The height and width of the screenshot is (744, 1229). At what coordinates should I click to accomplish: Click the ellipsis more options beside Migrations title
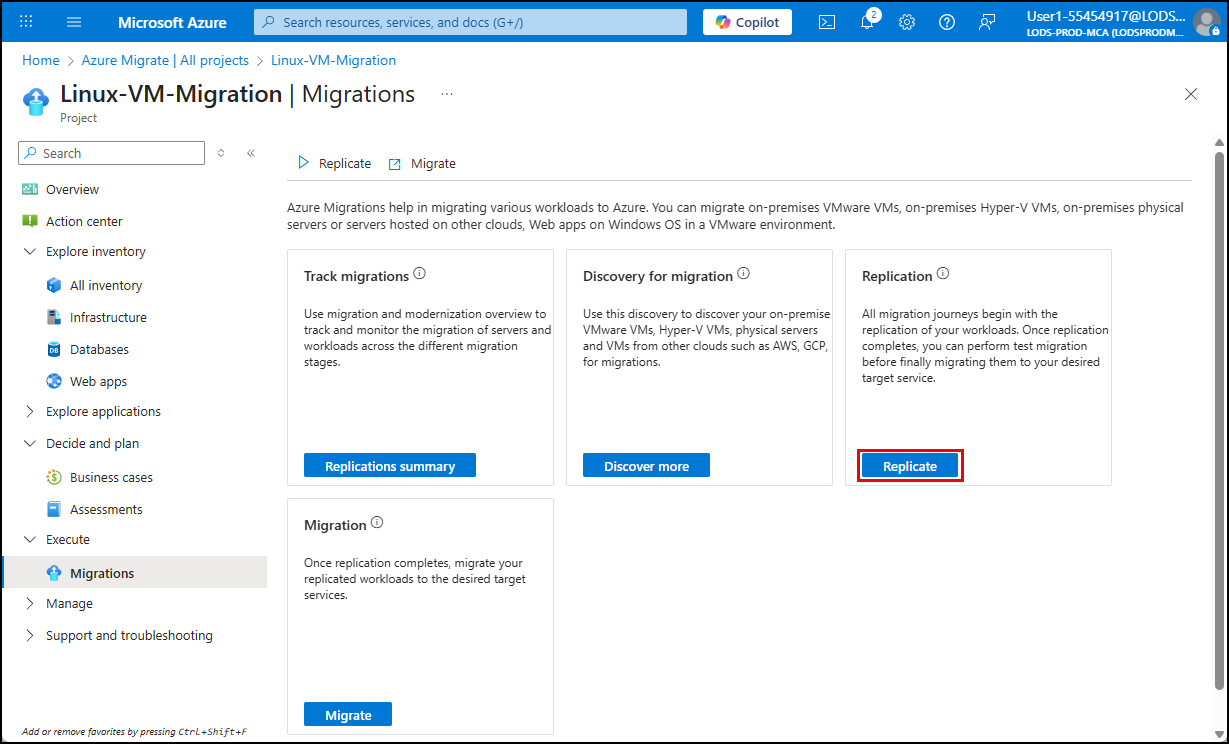[x=447, y=94]
